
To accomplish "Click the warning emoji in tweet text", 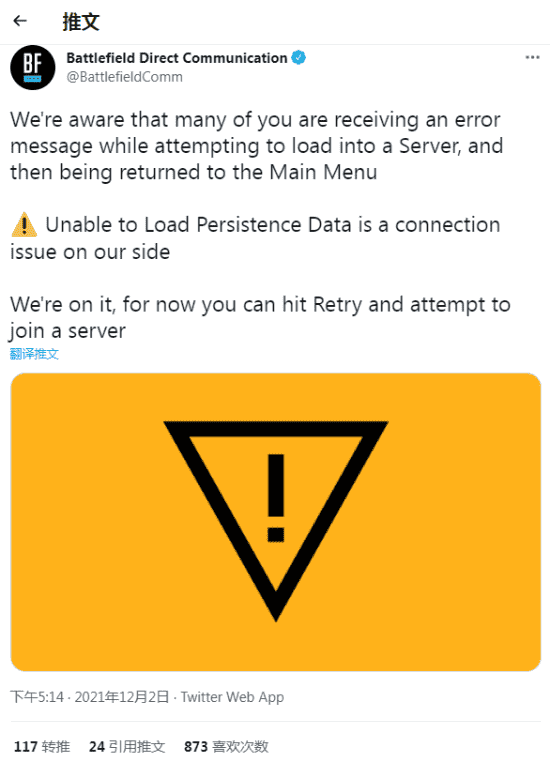I will click(x=24, y=225).
